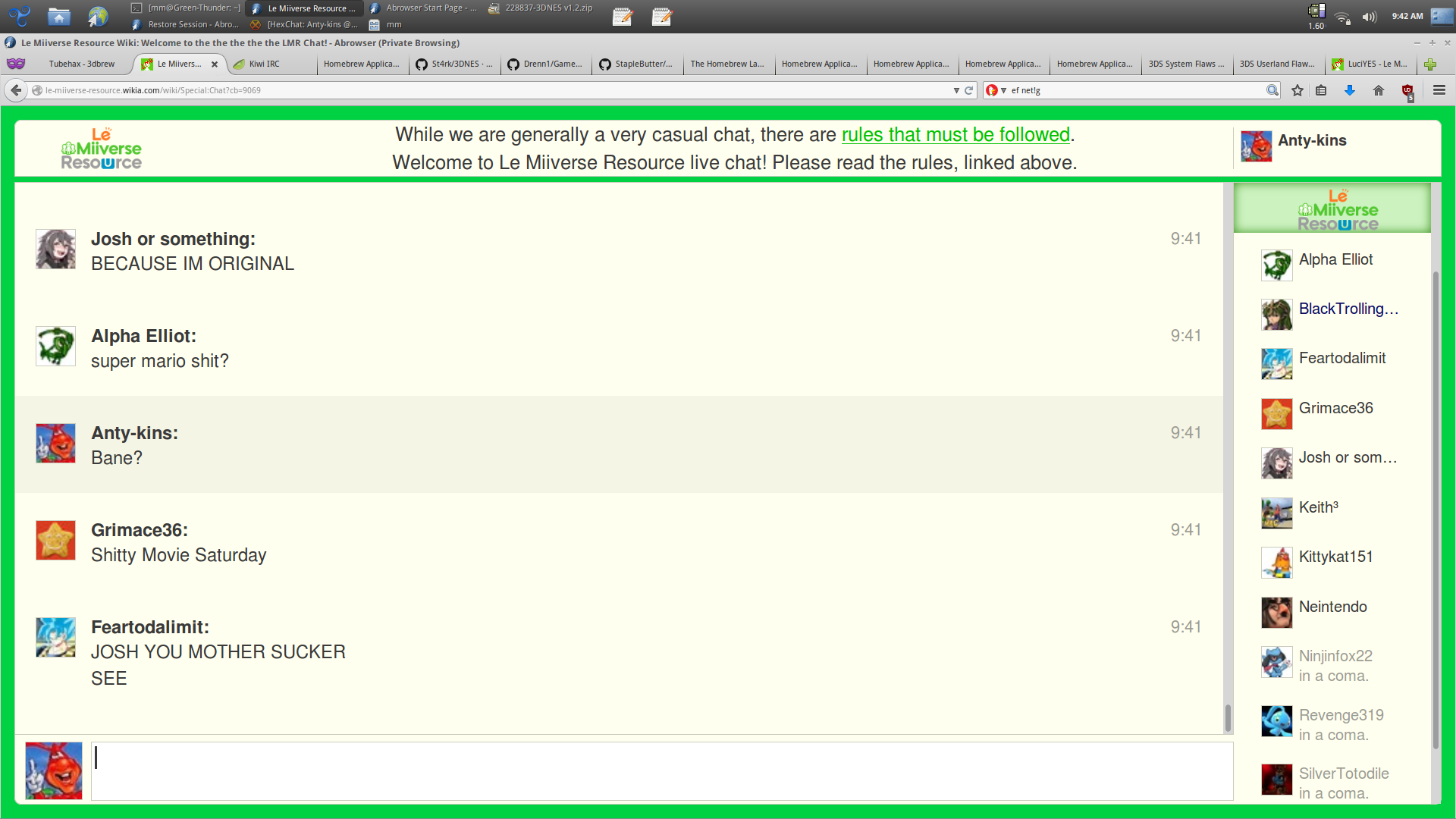Switch to the St4rk/3DNES tab
The height and width of the screenshot is (819, 1456).
point(455,64)
